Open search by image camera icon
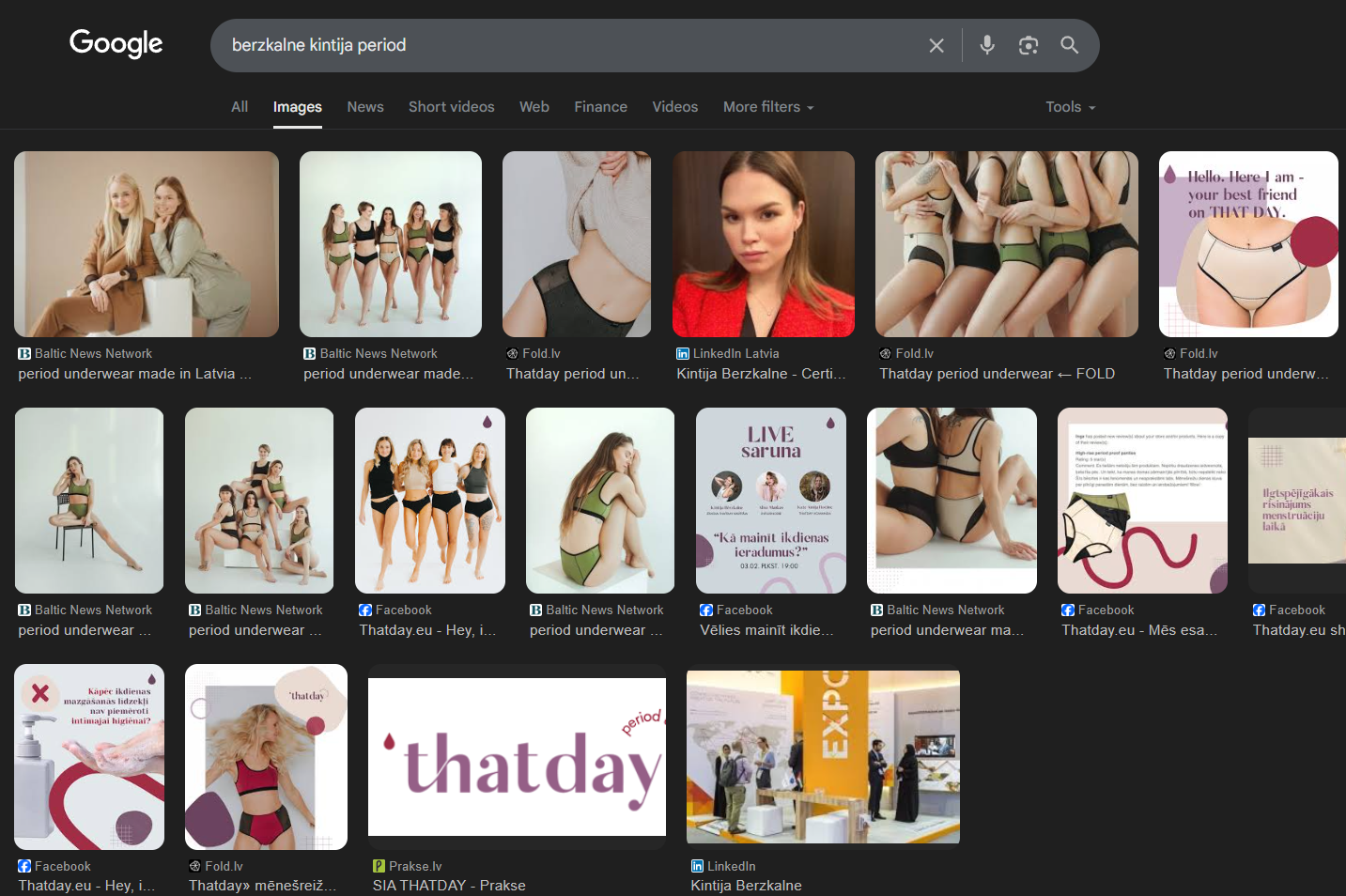 pyautogui.click(x=1029, y=45)
